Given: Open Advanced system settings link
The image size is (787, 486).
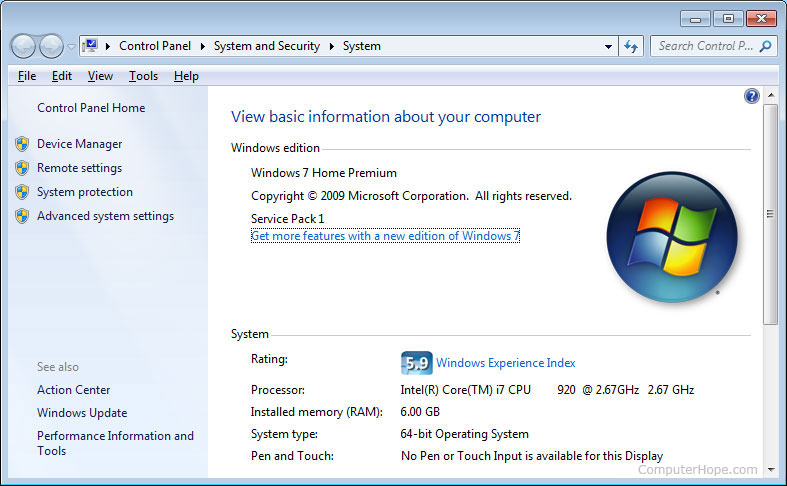Looking at the screenshot, I should 105,216.
